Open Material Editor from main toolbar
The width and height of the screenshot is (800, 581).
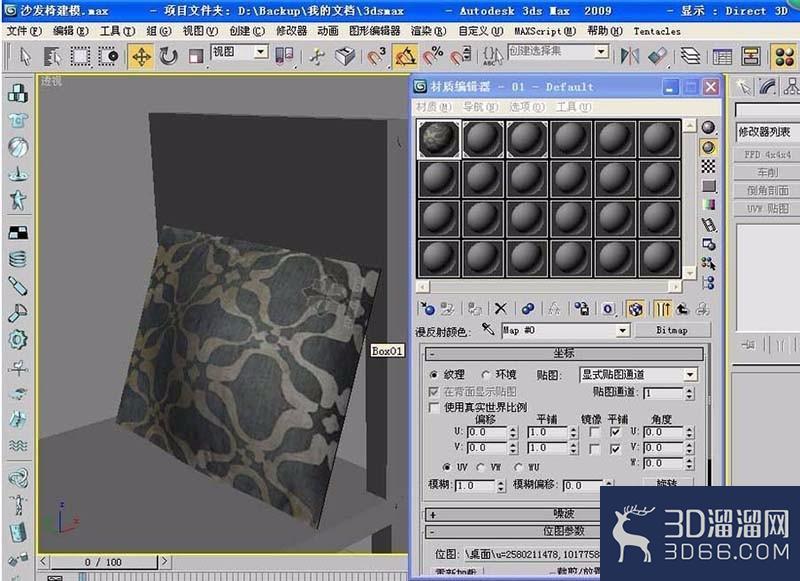[x=785, y=56]
